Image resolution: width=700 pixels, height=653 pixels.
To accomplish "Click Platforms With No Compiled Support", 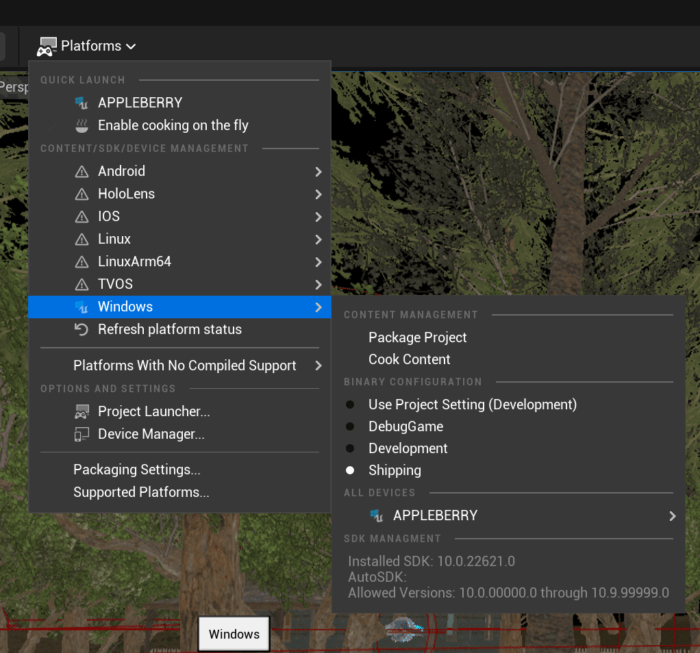I will coord(184,366).
